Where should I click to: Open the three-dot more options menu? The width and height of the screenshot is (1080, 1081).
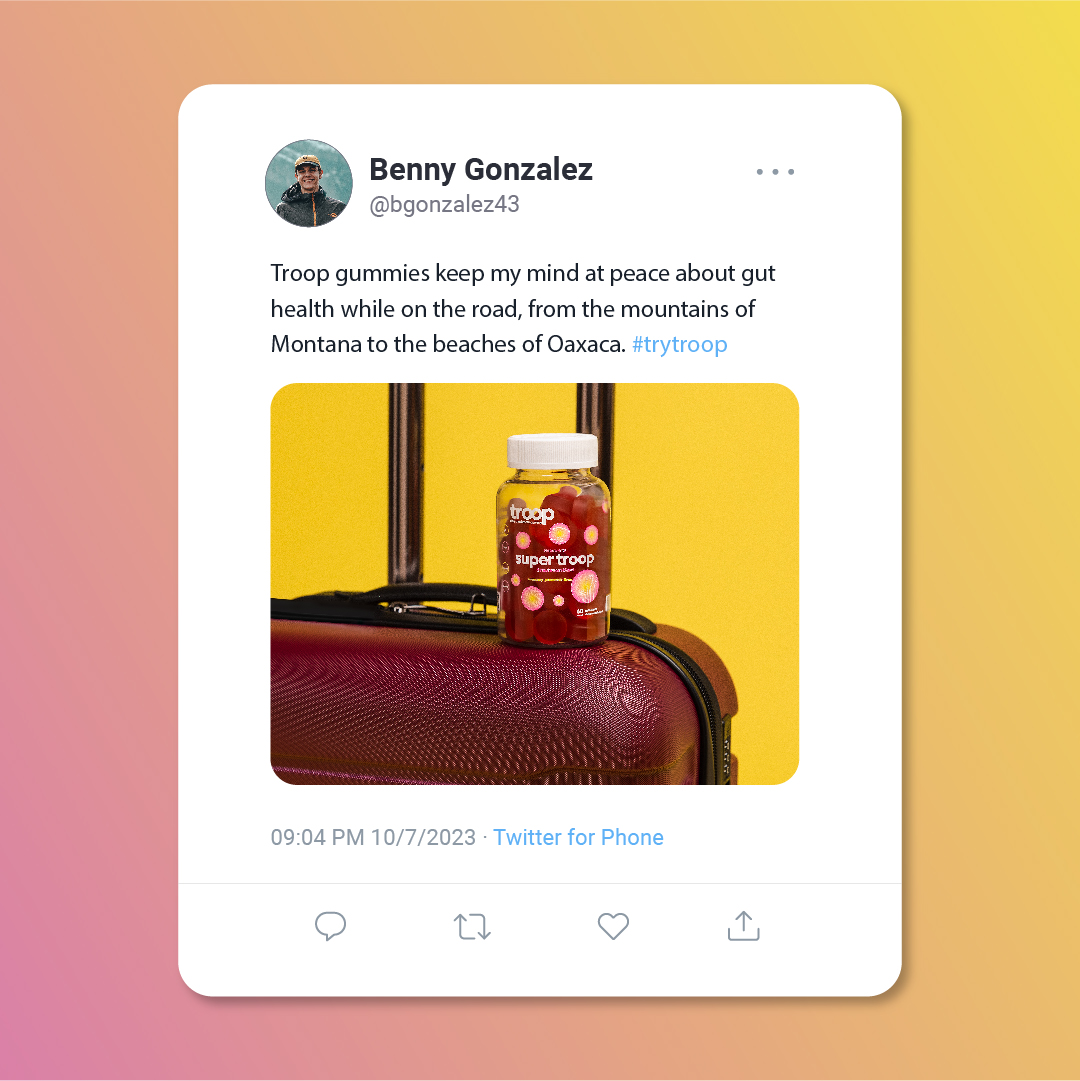[x=775, y=172]
